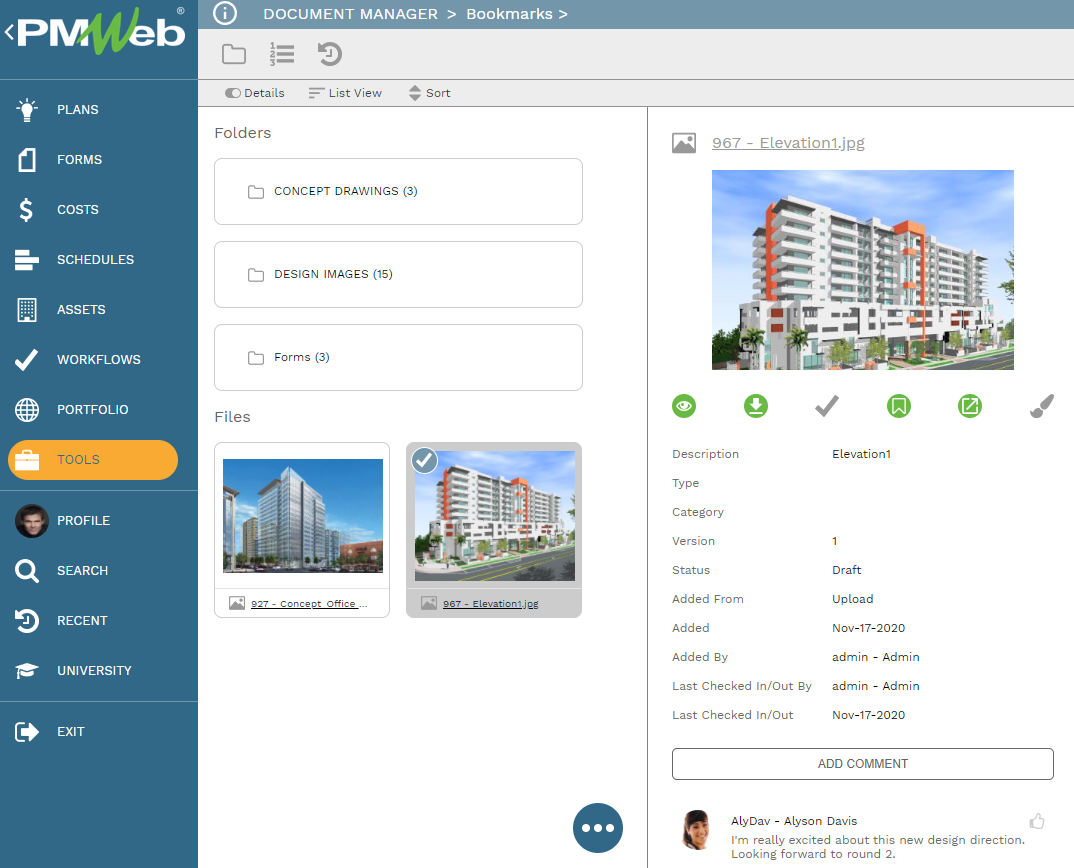The image size is (1074, 868).
Task: Select WORKFLOWS in the sidebar
Action: [x=98, y=360]
